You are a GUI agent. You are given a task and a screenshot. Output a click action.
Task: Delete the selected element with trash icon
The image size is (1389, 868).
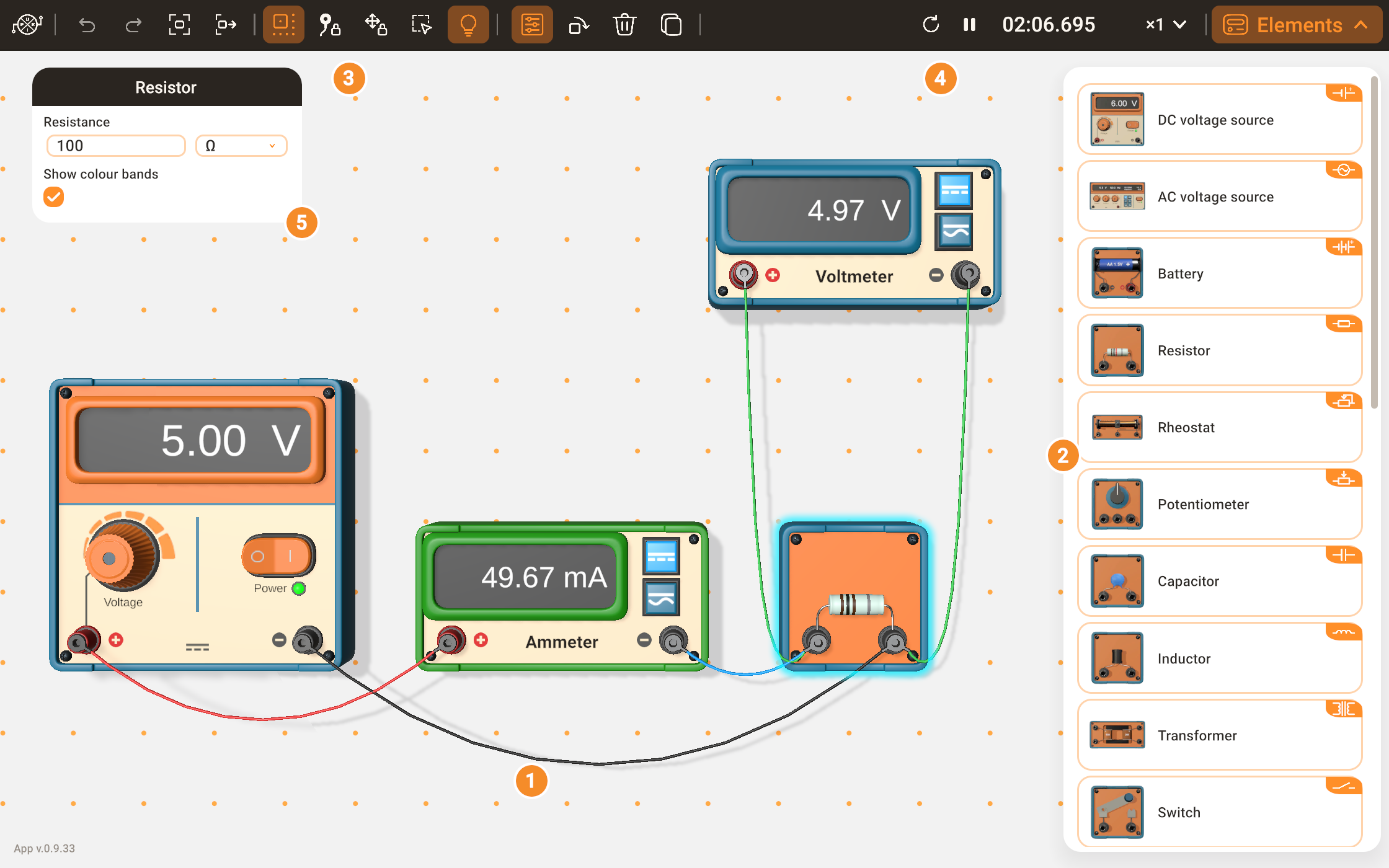tap(624, 25)
